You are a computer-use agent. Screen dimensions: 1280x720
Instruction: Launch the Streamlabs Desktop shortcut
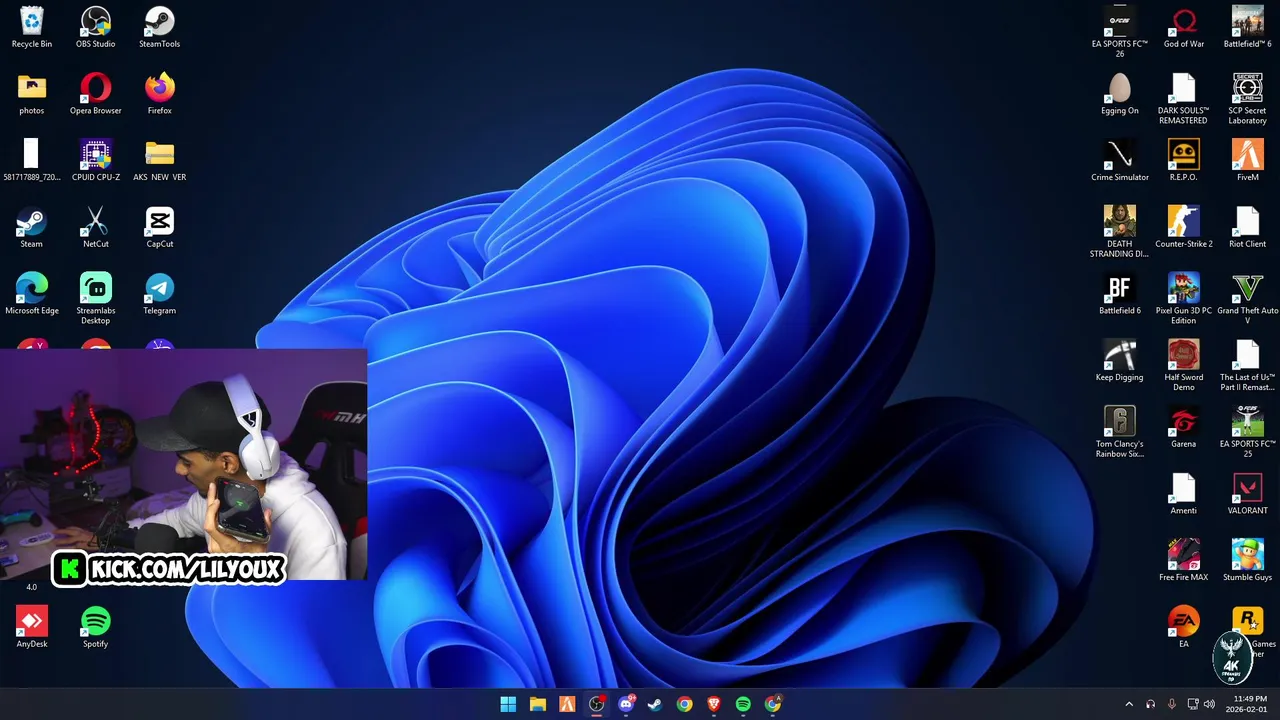[96, 299]
